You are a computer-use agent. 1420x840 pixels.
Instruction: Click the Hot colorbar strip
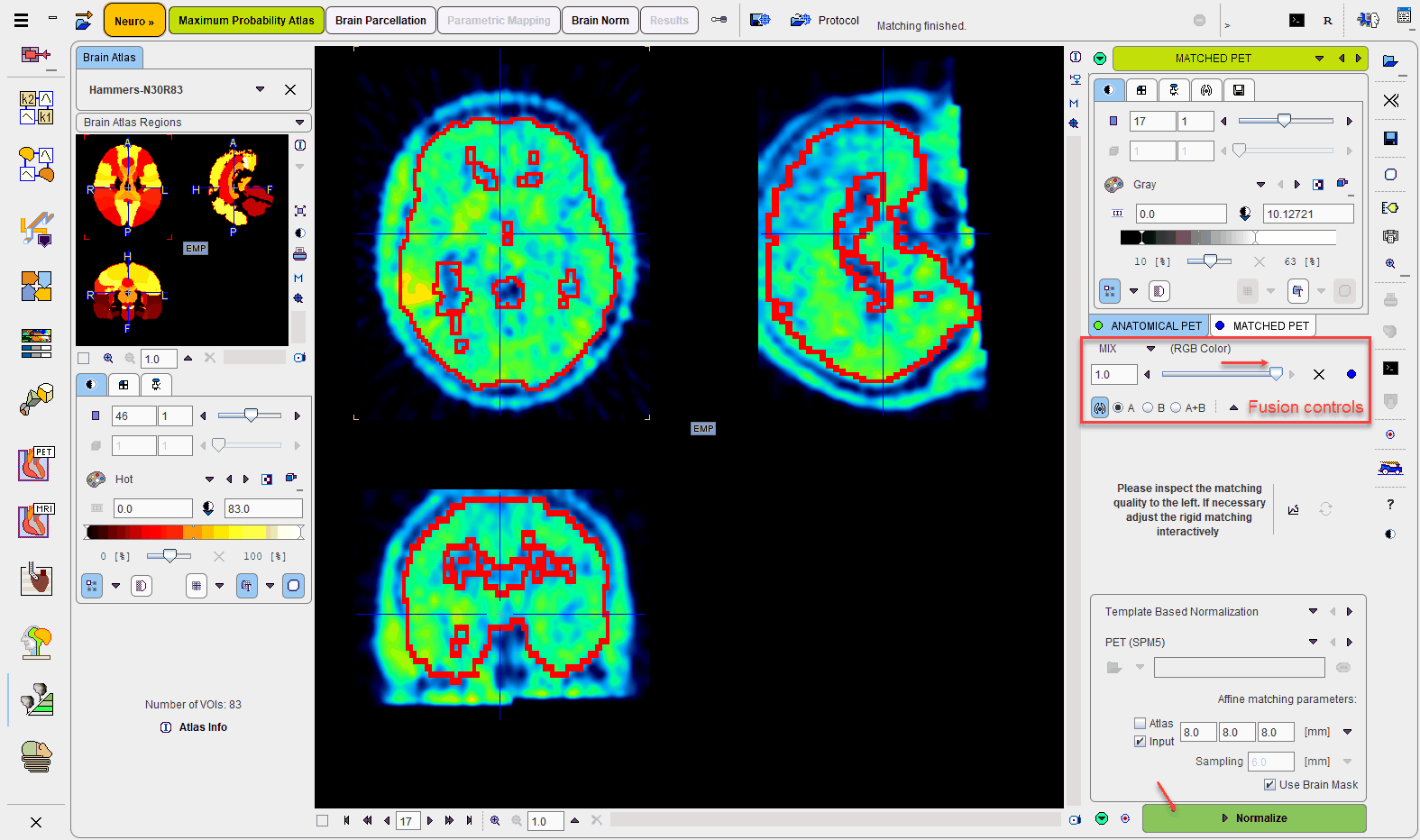click(x=193, y=533)
